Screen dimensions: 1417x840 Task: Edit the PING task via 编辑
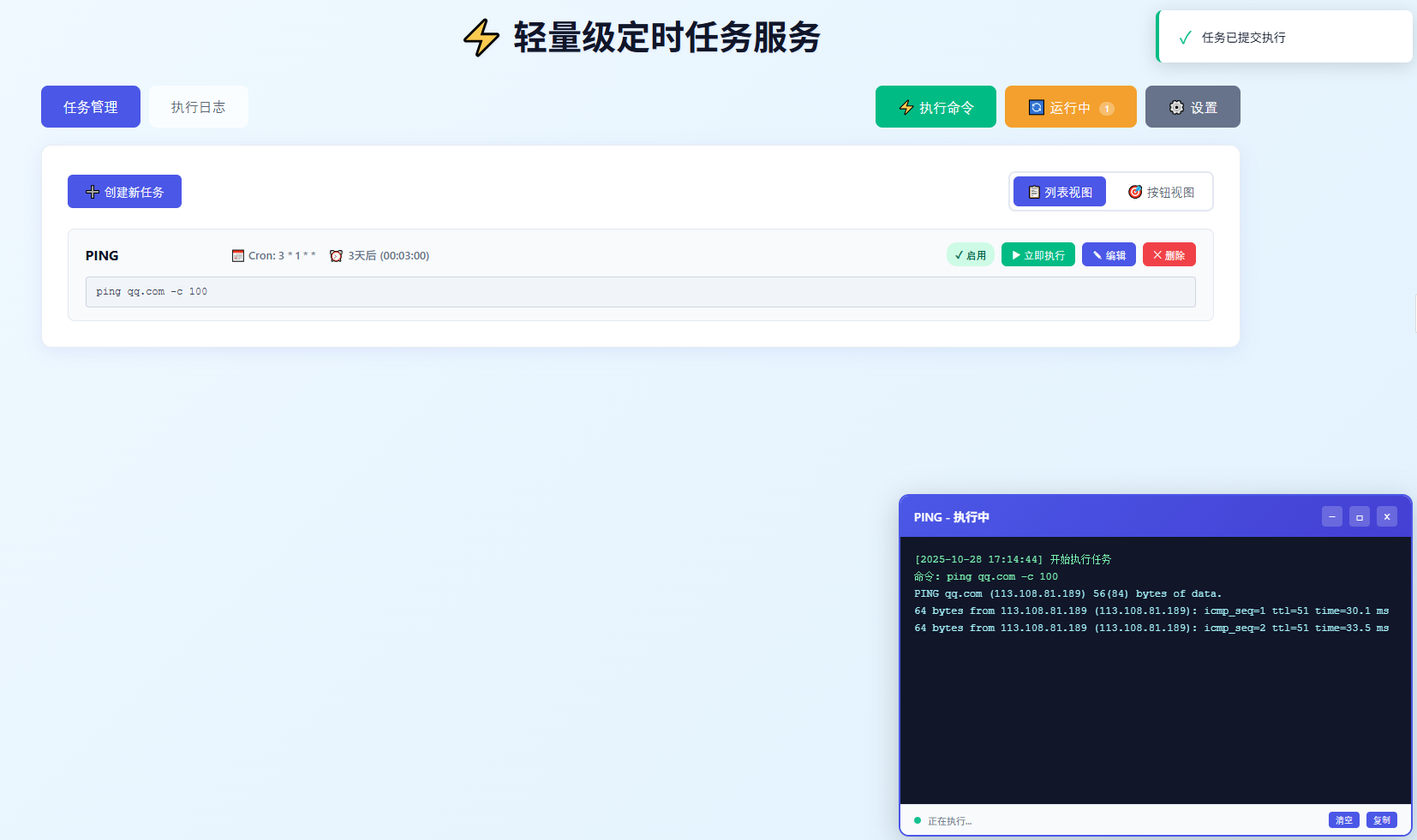(x=1109, y=255)
